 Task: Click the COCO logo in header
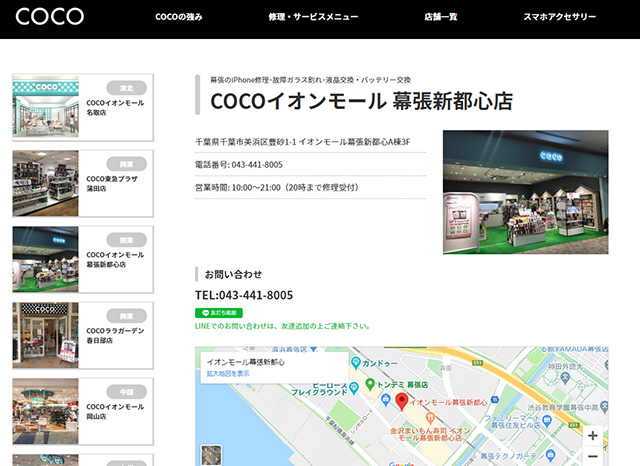point(49,17)
